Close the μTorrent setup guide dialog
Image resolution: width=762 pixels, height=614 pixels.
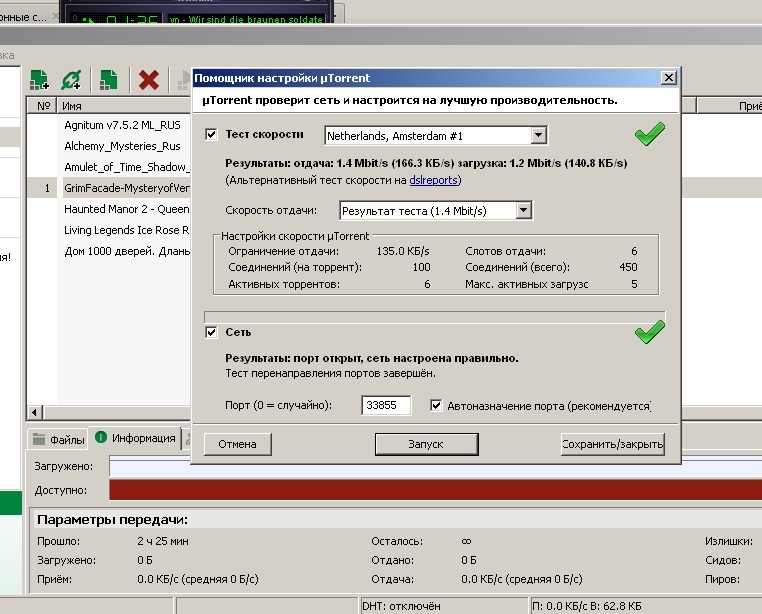669,78
